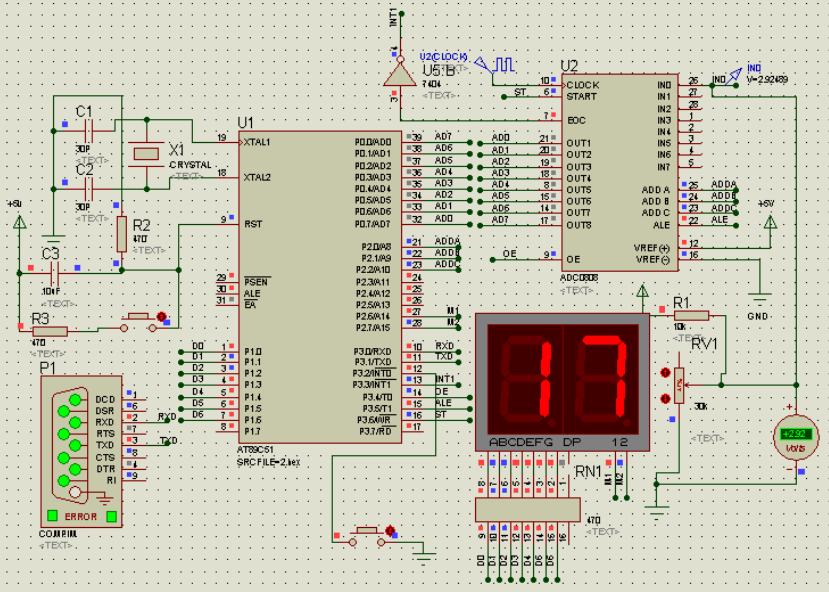Select the X1 crystal symbol

coord(146,154)
